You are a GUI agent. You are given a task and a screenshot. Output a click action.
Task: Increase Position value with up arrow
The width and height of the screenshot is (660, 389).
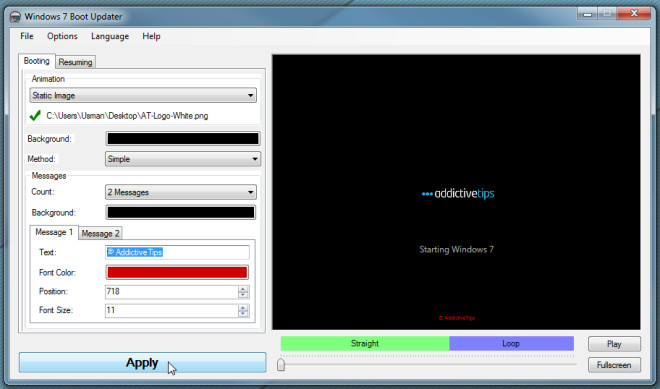[x=243, y=289]
